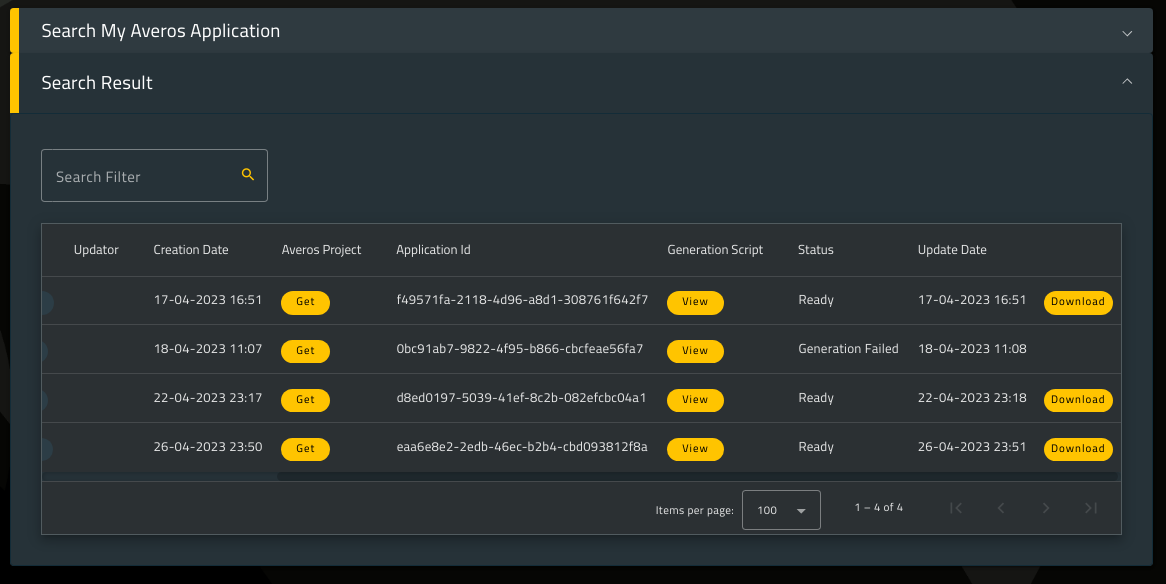Click creation date 22-04-2023 23:17

coord(207,398)
